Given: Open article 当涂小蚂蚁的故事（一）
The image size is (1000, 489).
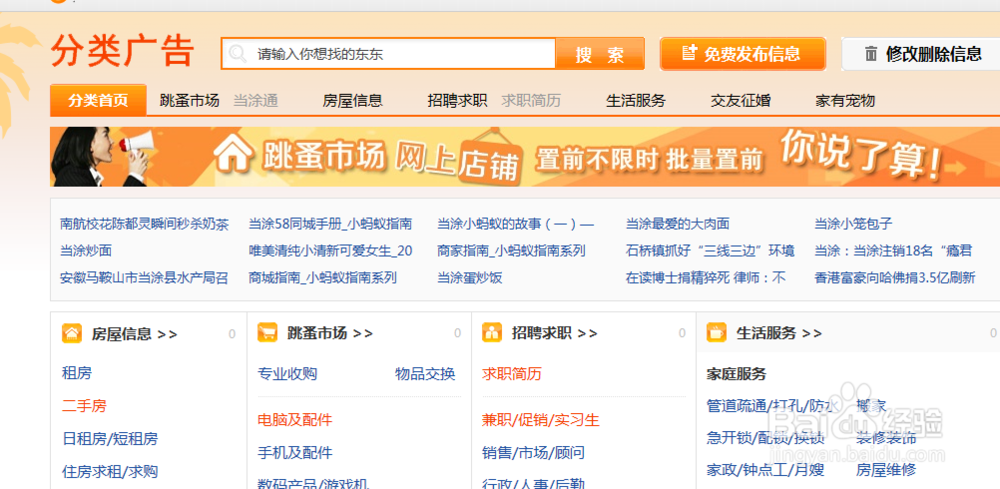Looking at the screenshot, I should tap(515, 224).
